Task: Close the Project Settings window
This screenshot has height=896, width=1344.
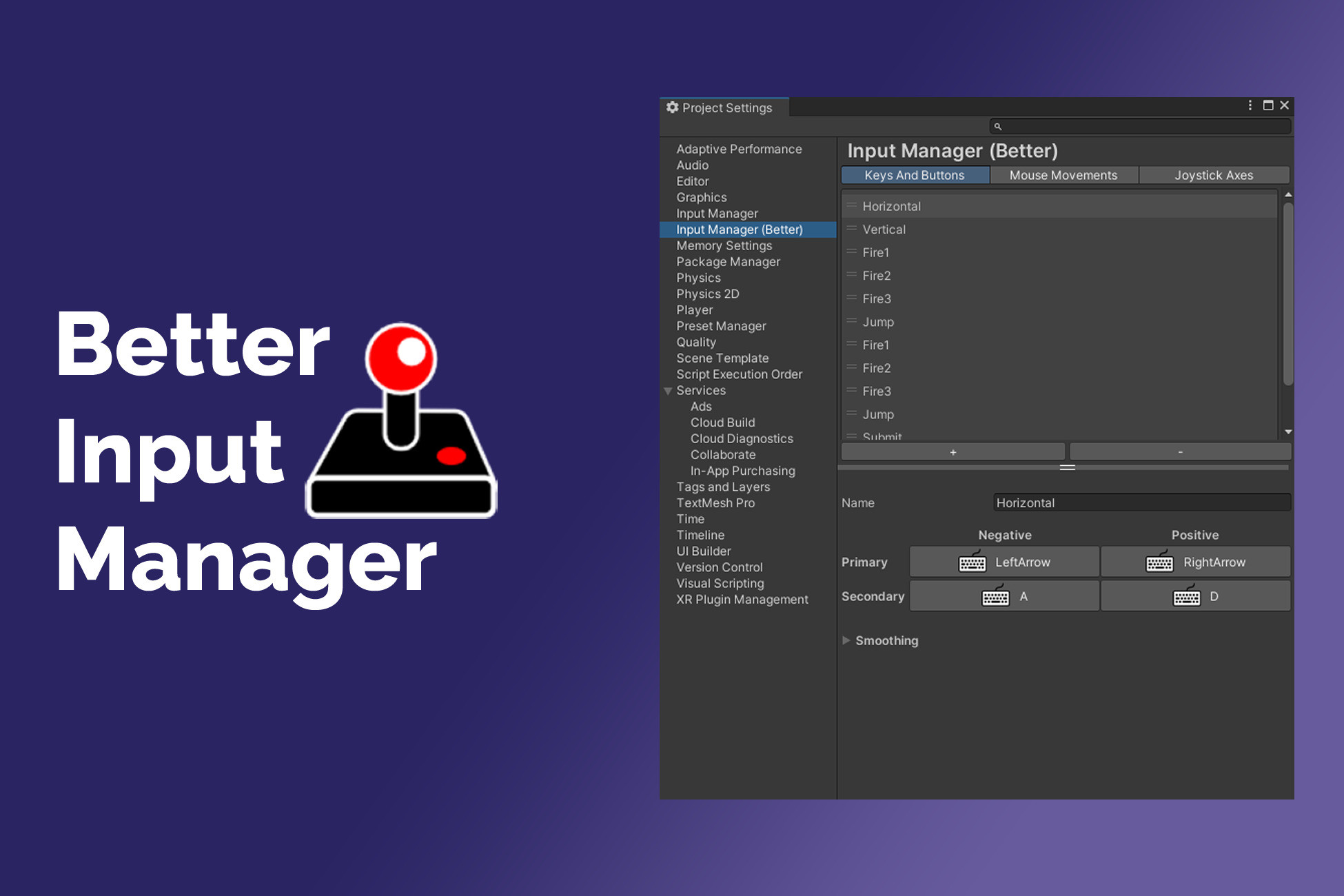Action: click(1284, 105)
